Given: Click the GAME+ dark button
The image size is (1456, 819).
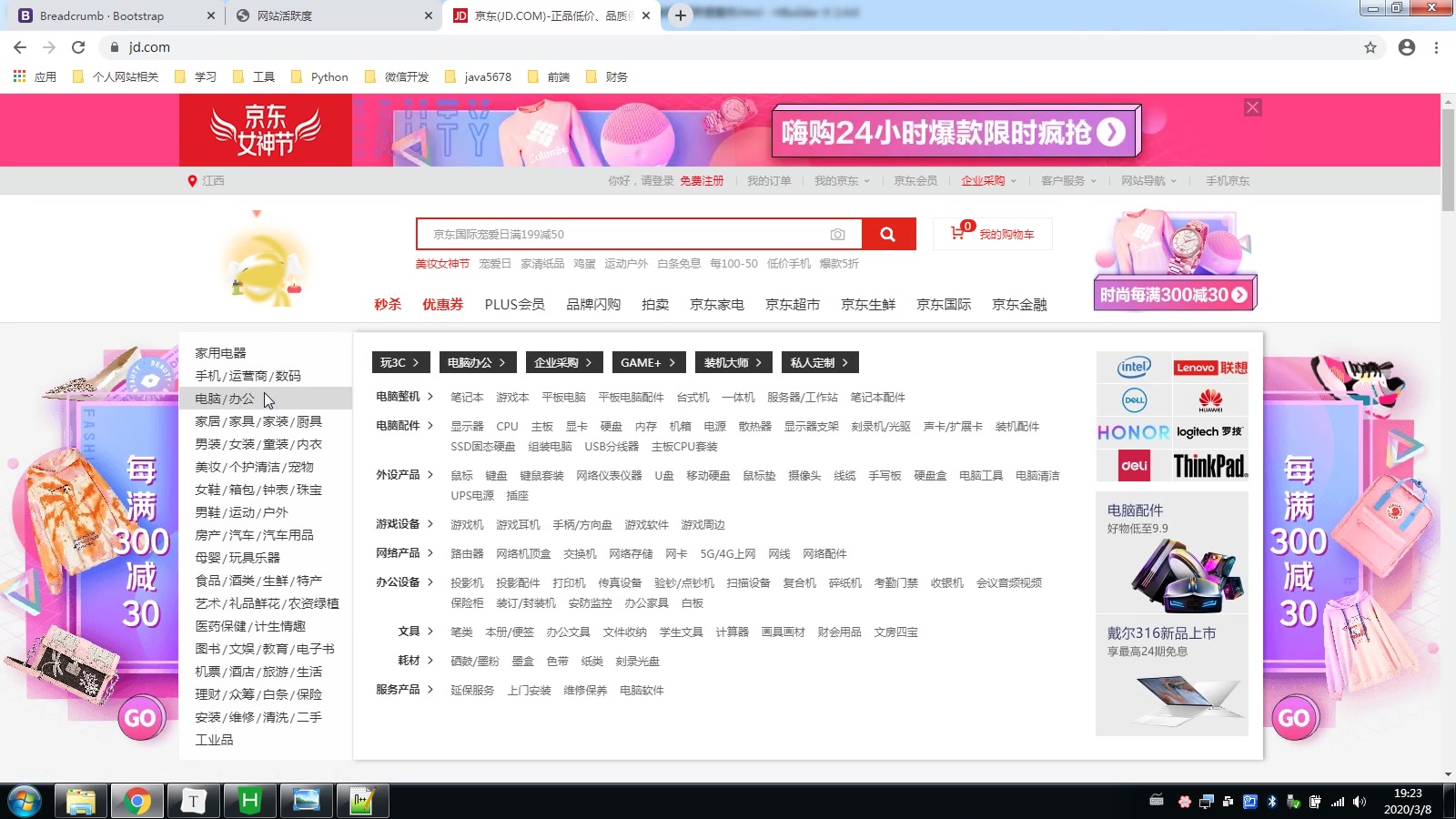Looking at the screenshot, I should (648, 362).
